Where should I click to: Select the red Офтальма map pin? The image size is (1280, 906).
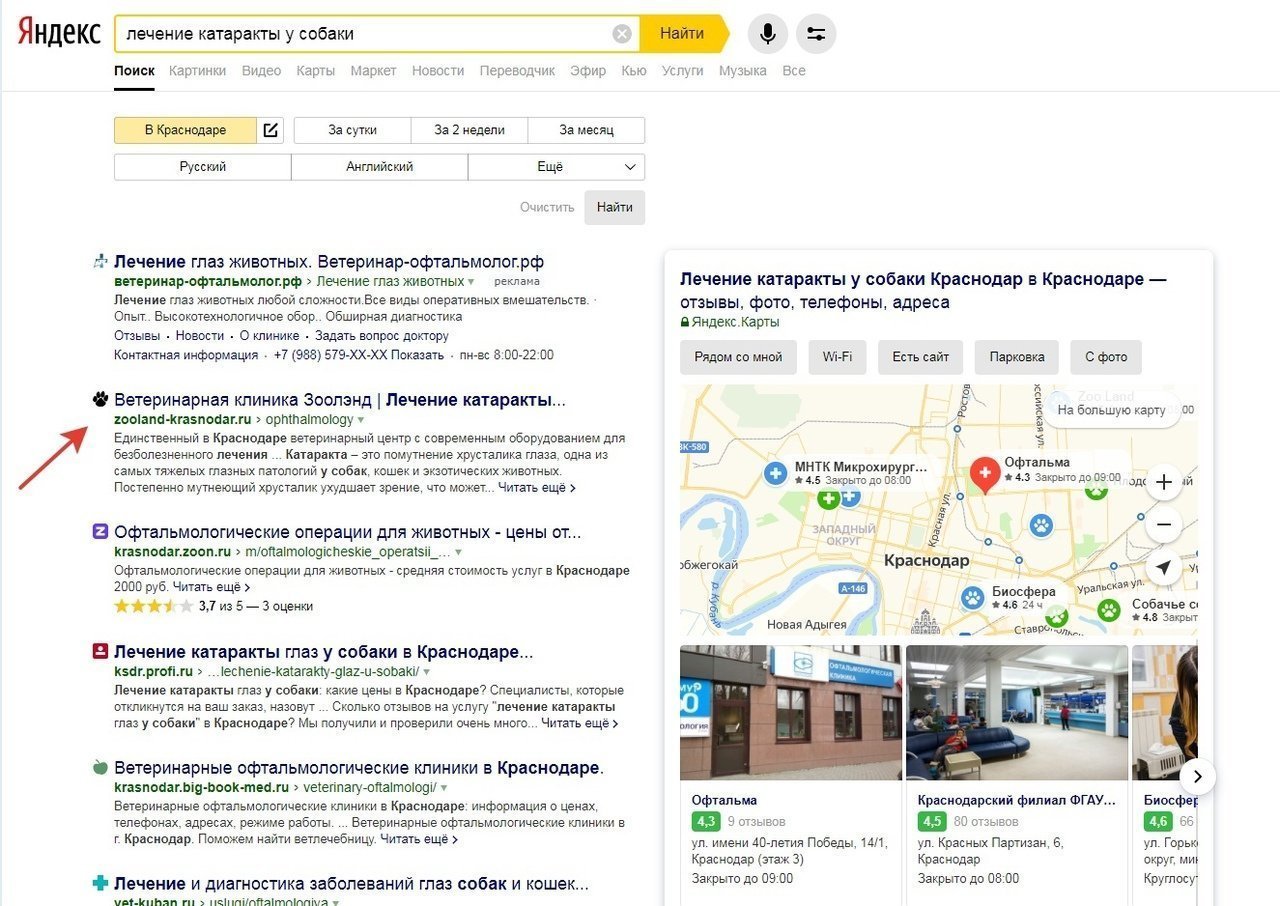pos(985,474)
